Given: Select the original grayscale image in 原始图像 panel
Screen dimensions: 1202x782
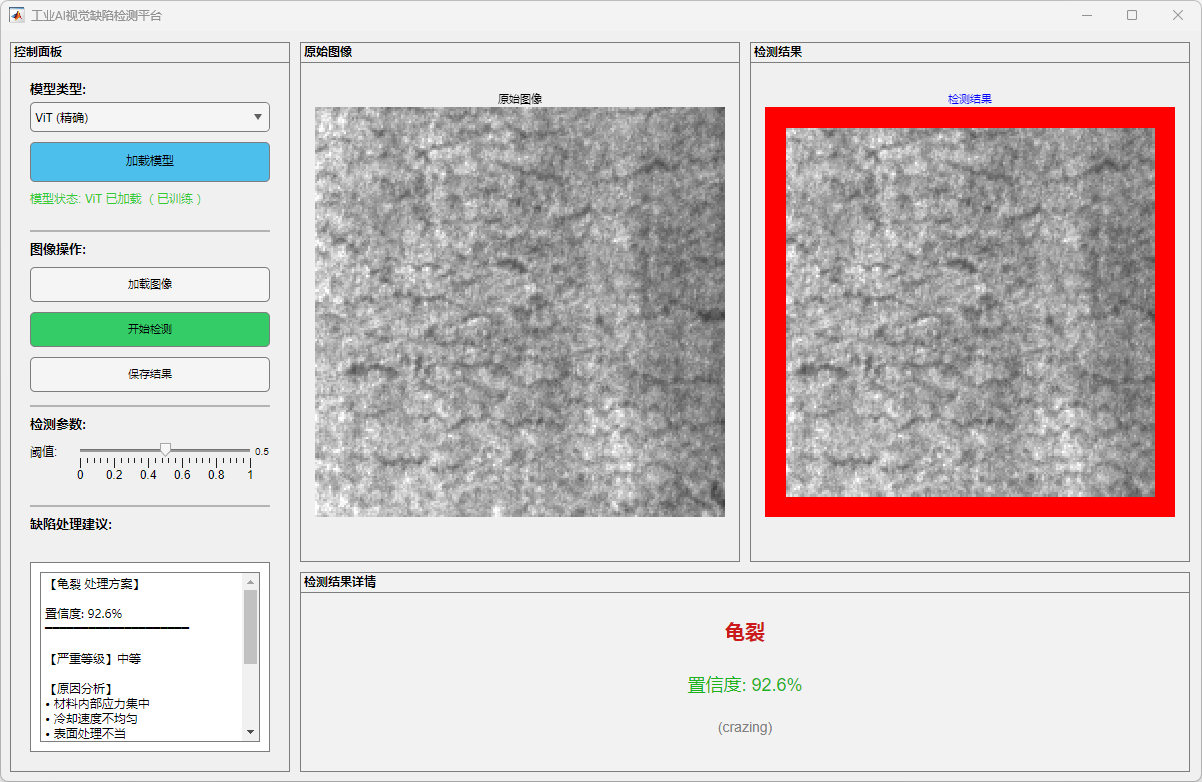Looking at the screenshot, I should (520, 312).
